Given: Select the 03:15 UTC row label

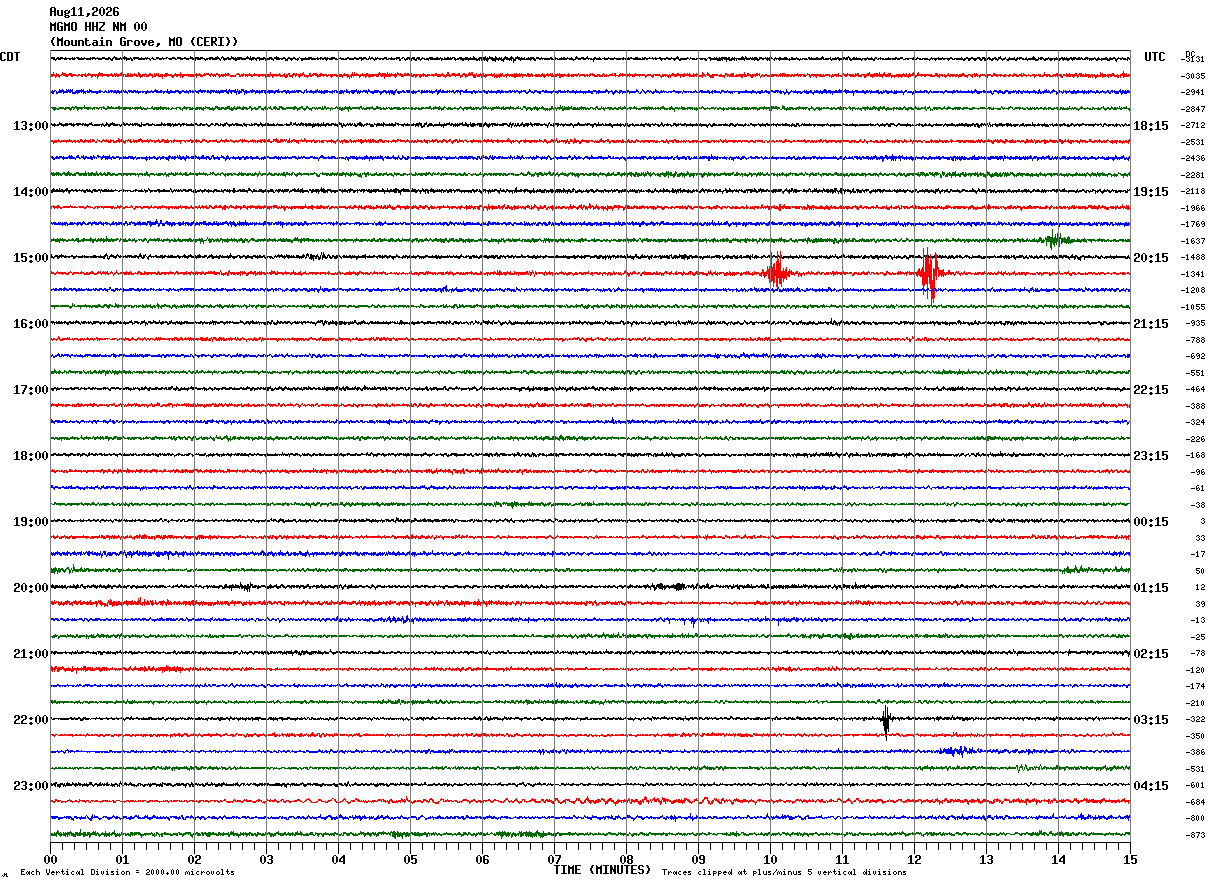Looking at the screenshot, I should 1151,720.
